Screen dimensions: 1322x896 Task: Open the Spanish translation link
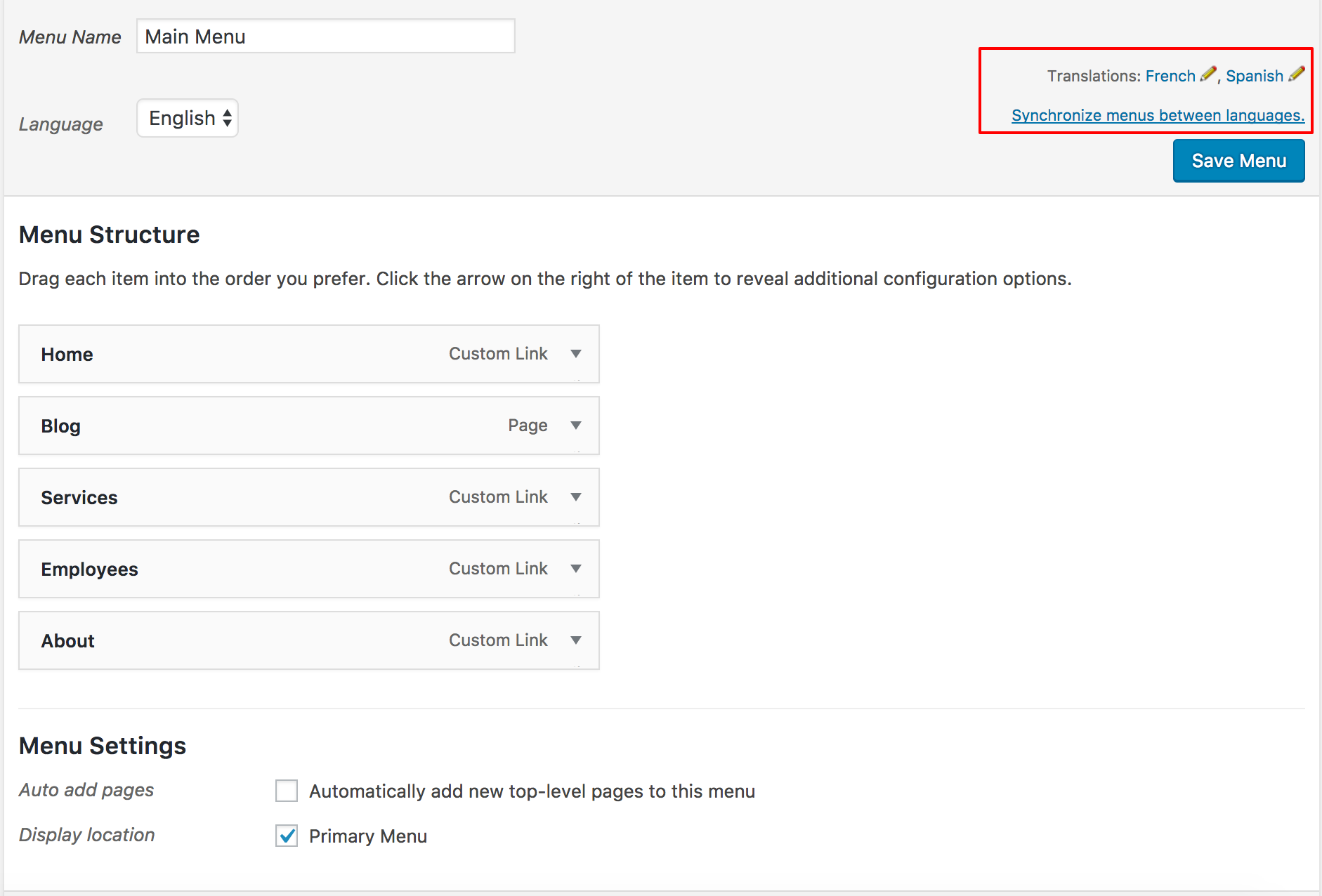click(1255, 76)
